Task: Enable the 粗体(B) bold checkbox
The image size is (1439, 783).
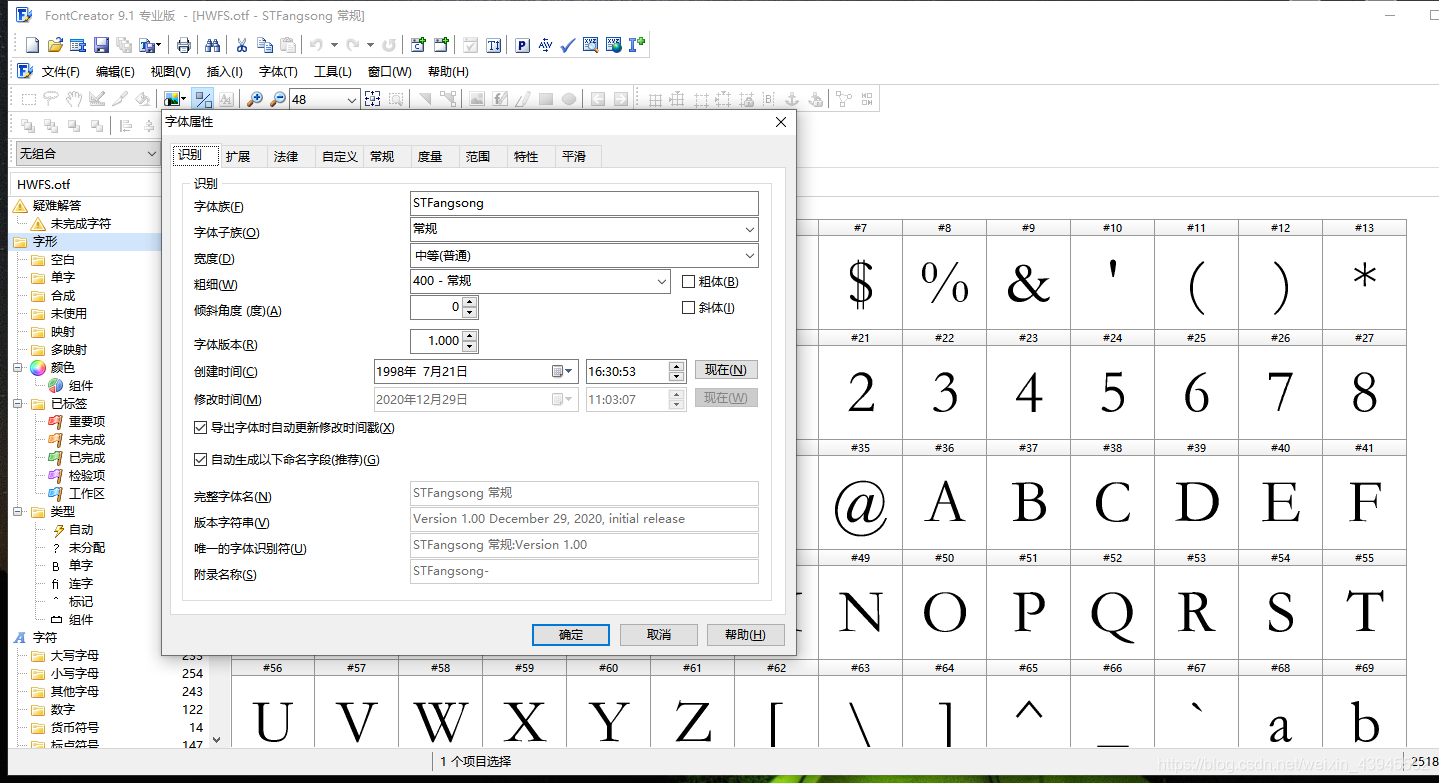Action: (688, 282)
